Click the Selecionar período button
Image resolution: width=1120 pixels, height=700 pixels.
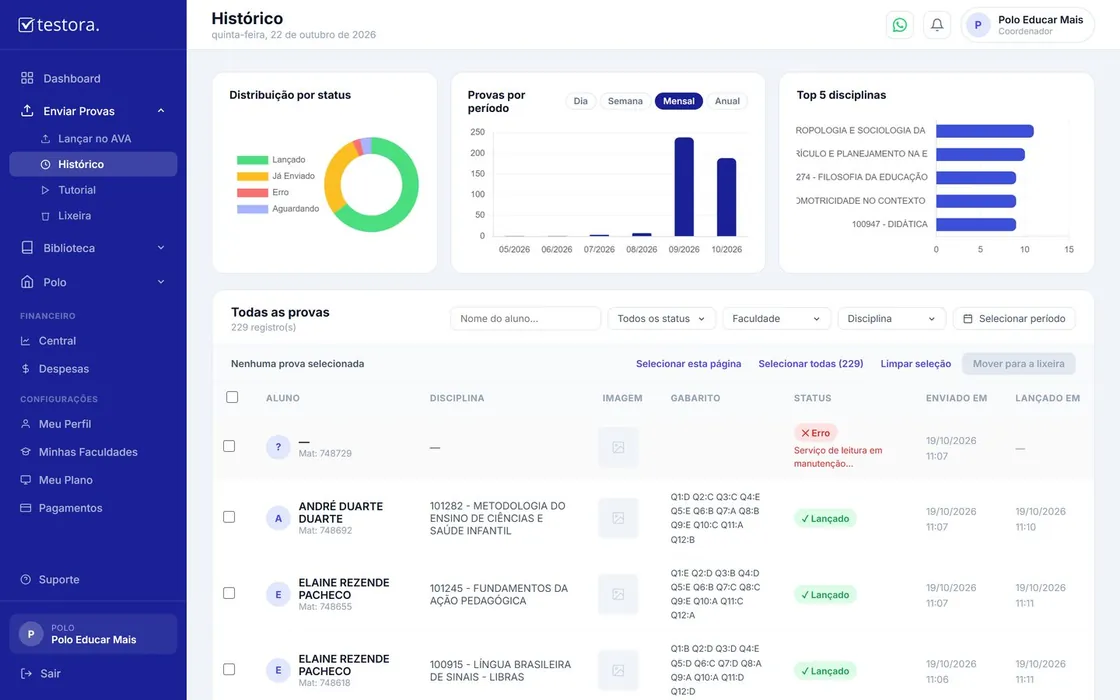pos(1014,319)
